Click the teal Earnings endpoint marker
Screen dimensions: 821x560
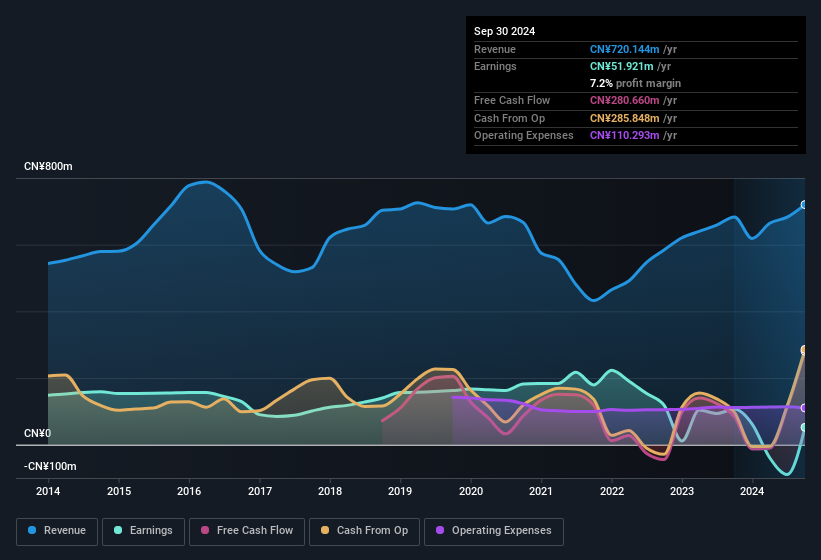[x=804, y=428]
